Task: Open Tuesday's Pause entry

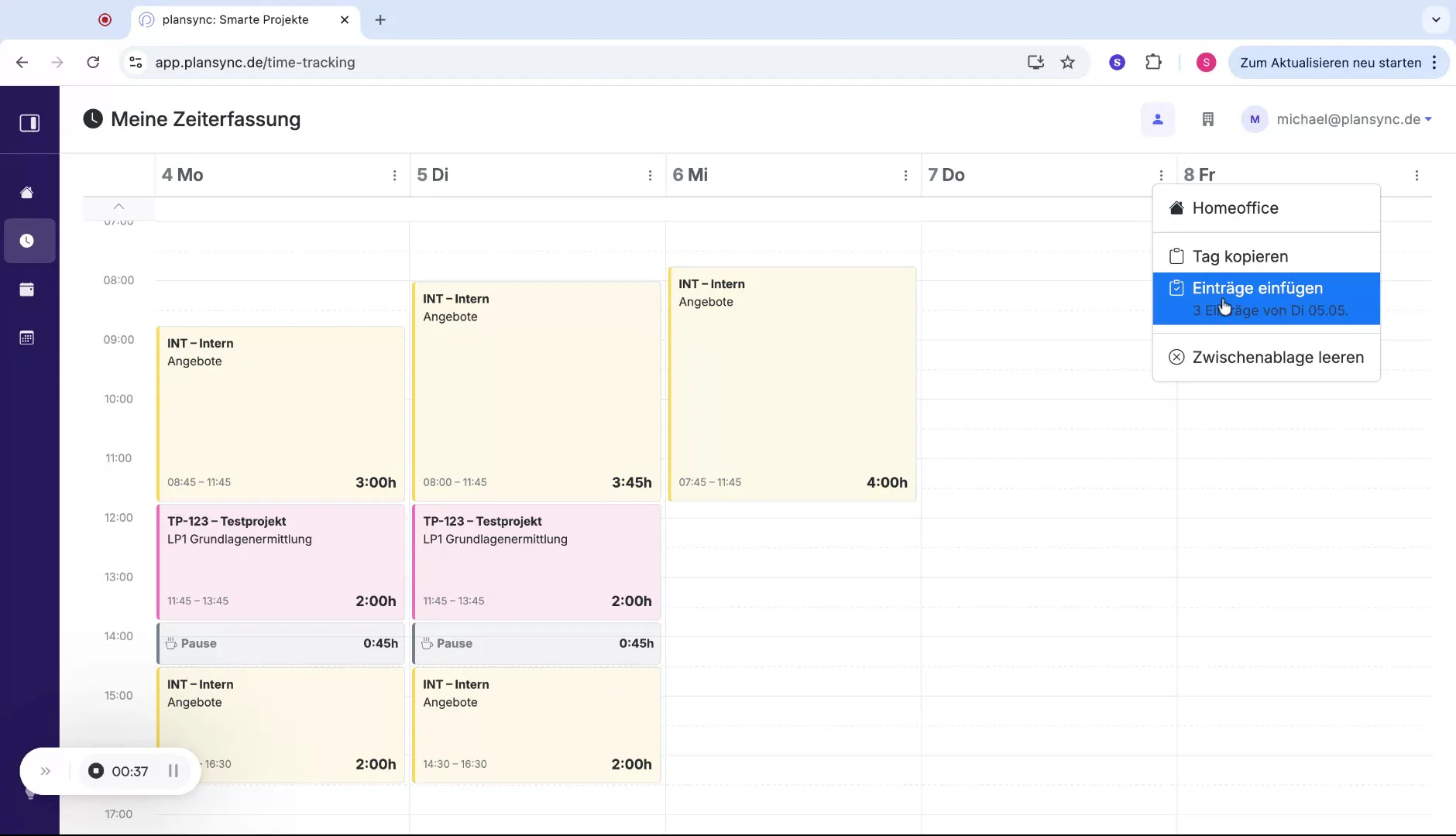Action: [537, 643]
